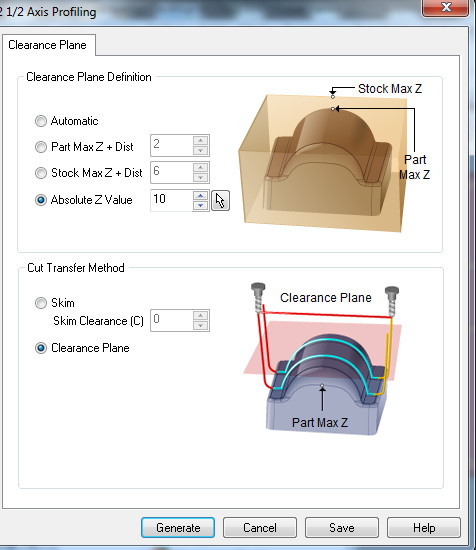Click up arrow of Part Max Z distance
The height and width of the screenshot is (550, 476).
(x=200, y=141)
